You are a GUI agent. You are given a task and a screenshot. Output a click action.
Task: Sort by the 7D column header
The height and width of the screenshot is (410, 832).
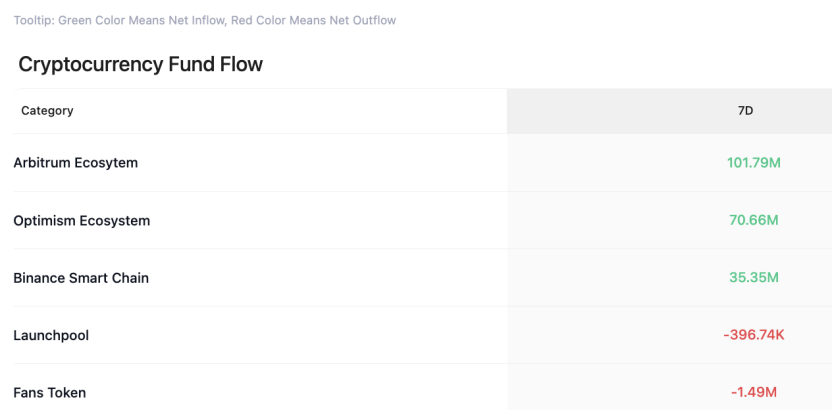click(744, 111)
